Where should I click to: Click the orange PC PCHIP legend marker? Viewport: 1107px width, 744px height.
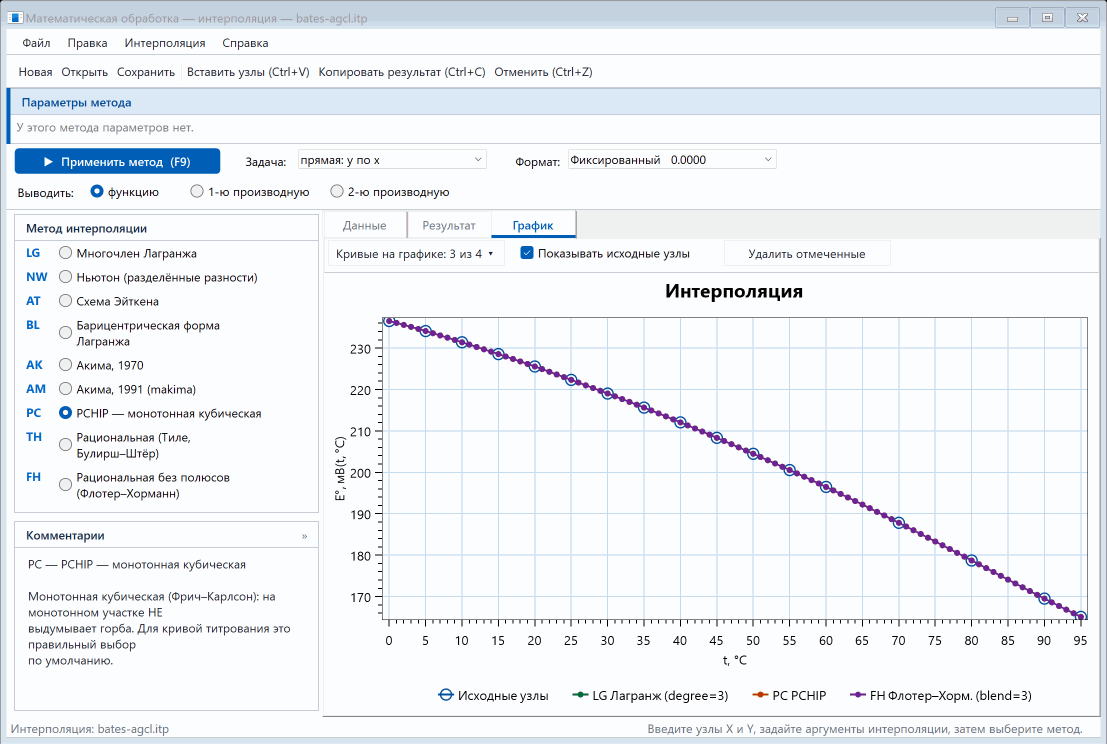coord(760,695)
